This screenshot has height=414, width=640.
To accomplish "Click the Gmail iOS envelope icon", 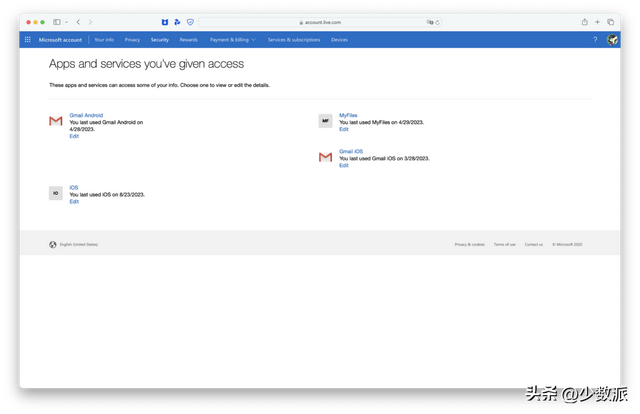I will 325,157.
